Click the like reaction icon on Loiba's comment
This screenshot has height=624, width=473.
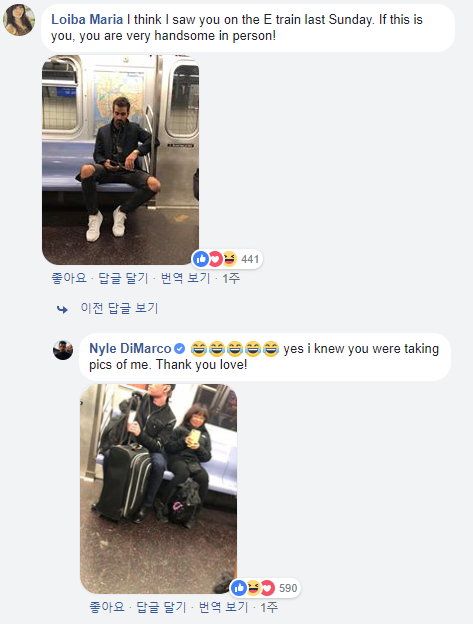coord(201,259)
